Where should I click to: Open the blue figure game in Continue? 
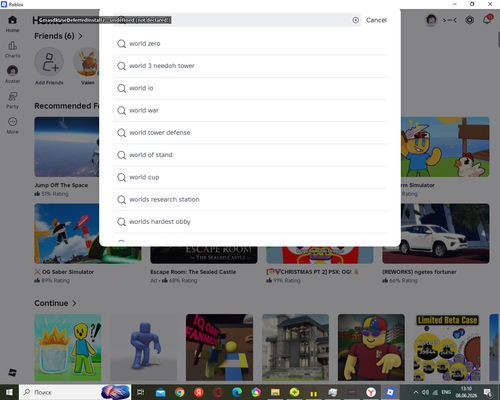click(144, 347)
